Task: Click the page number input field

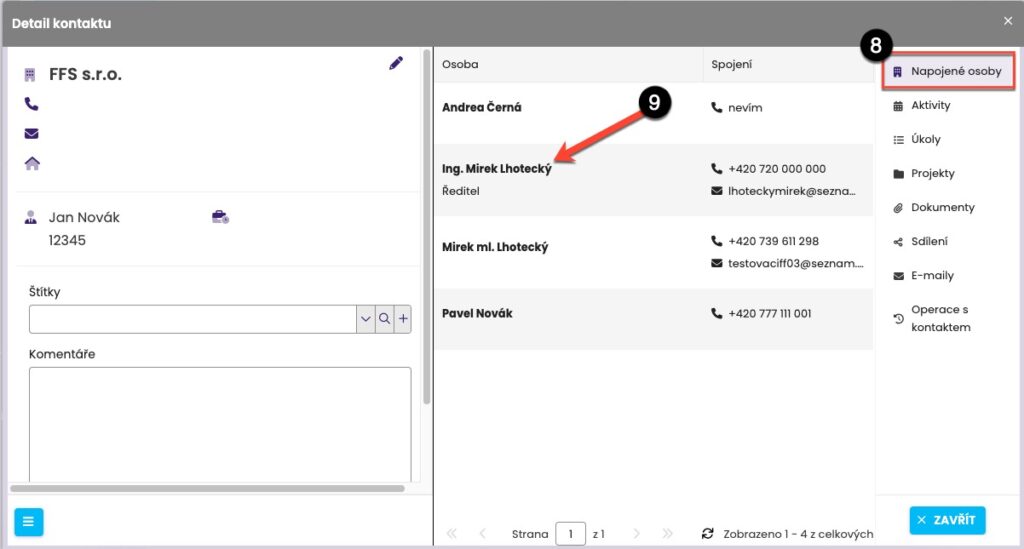Action: pyautogui.click(x=570, y=533)
